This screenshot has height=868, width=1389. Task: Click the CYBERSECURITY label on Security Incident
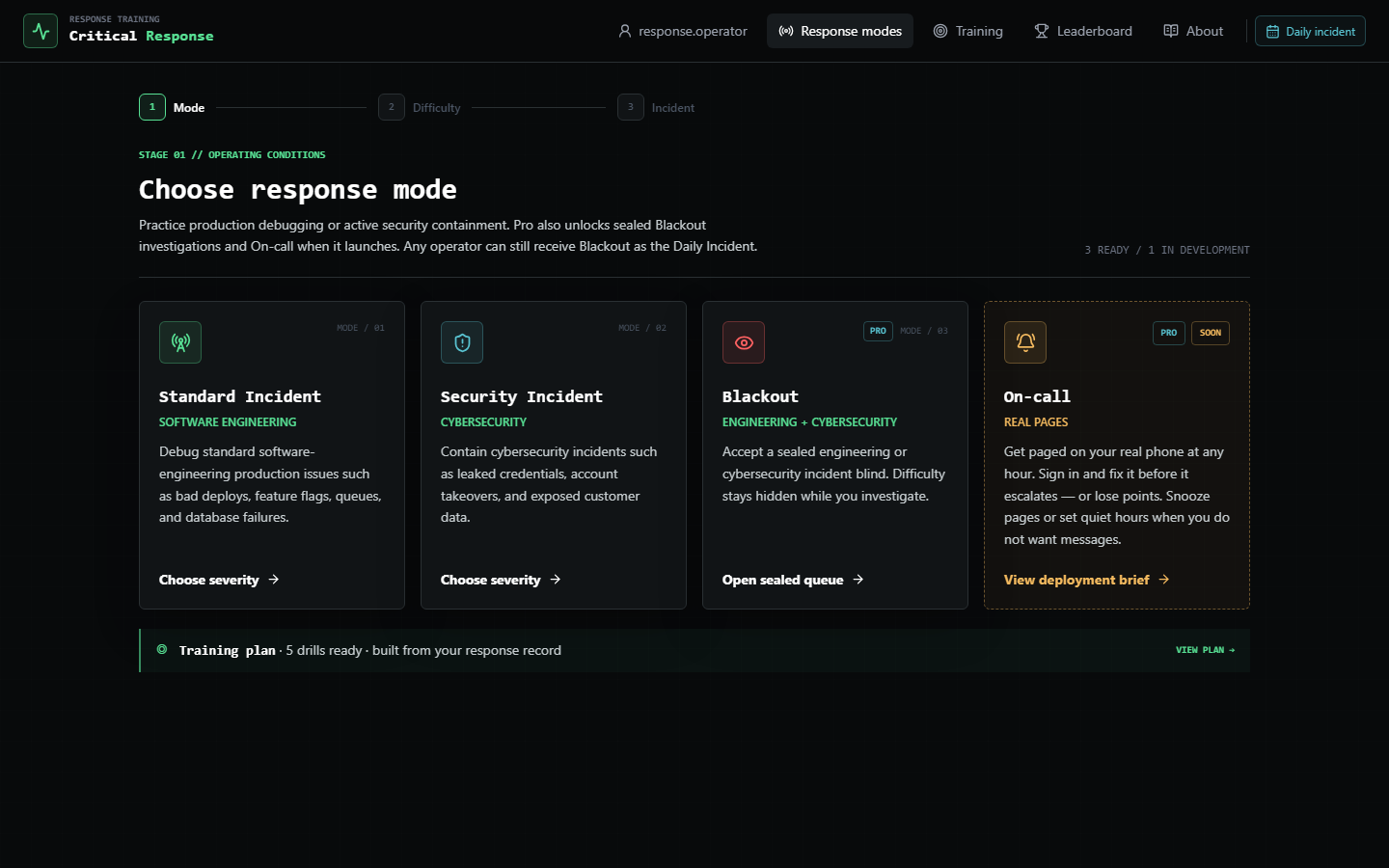click(x=483, y=422)
